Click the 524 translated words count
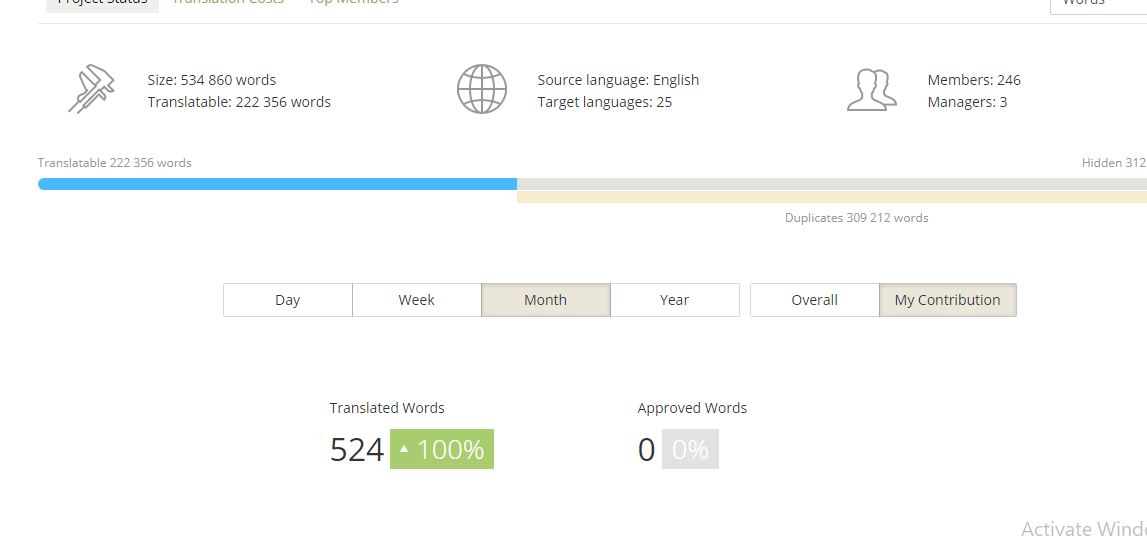The height and width of the screenshot is (541, 1147). (x=357, y=450)
